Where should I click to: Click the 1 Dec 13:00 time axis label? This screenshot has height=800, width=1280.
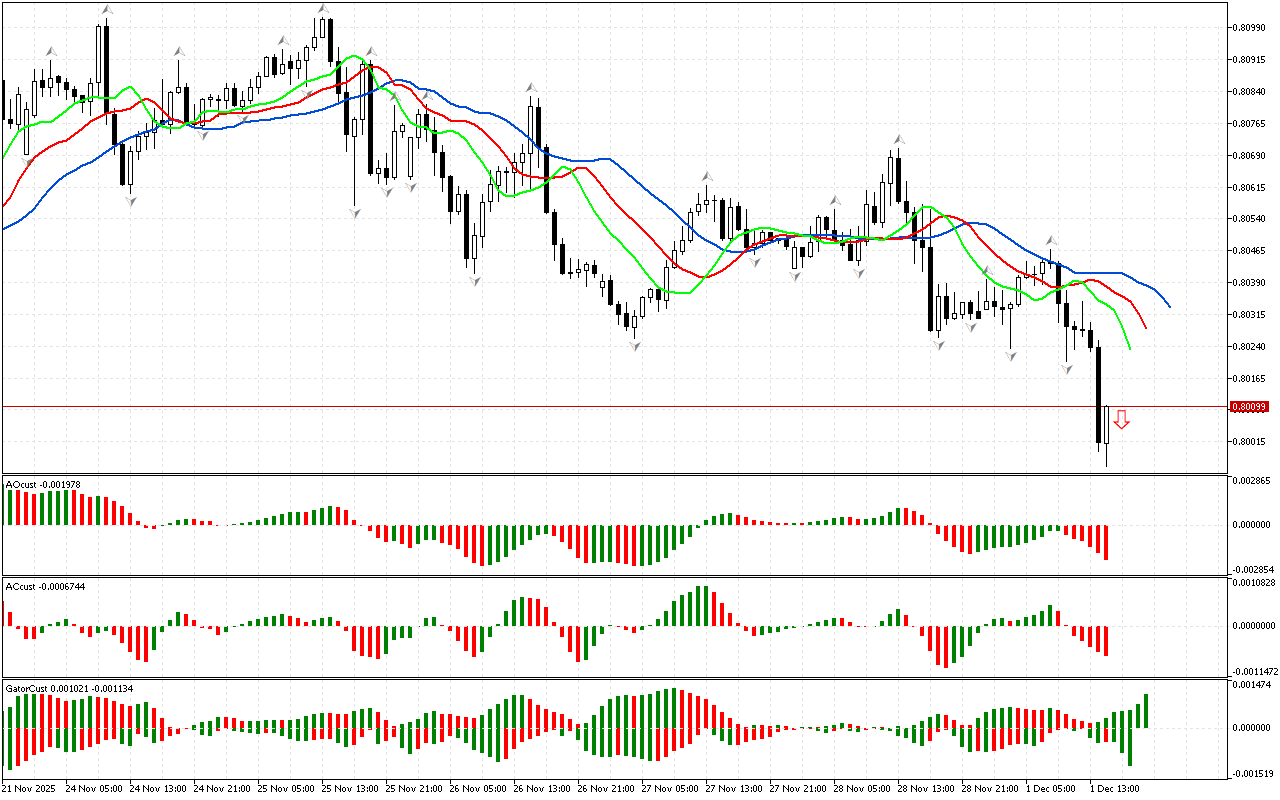(x=1113, y=789)
